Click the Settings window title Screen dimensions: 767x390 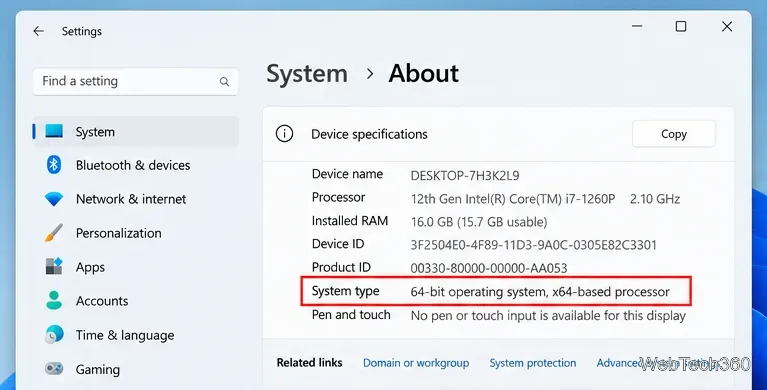[x=82, y=31]
